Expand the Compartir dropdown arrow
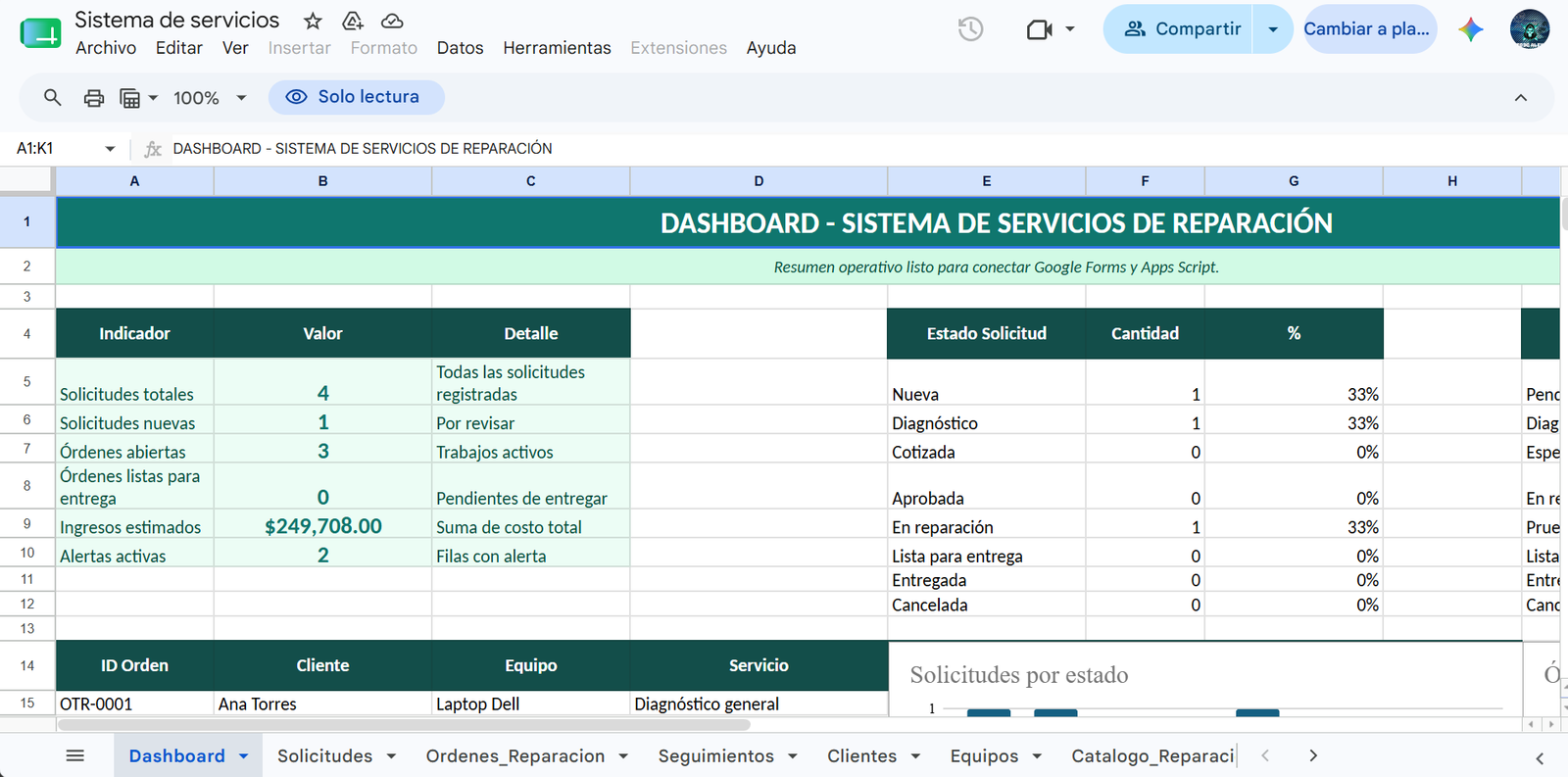1568x777 pixels. pos(1273,29)
